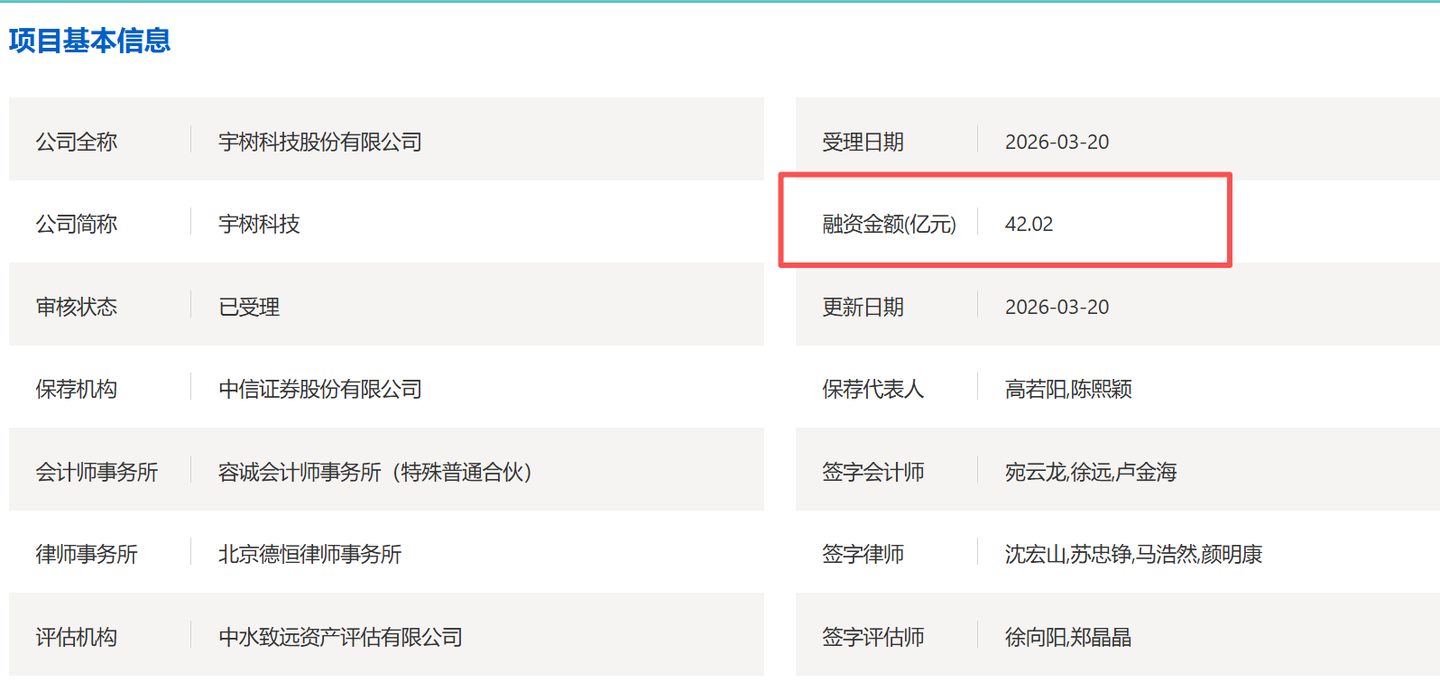Click the financing amount 42.02
This screenshot has width=1440, height=682.
1029,224
